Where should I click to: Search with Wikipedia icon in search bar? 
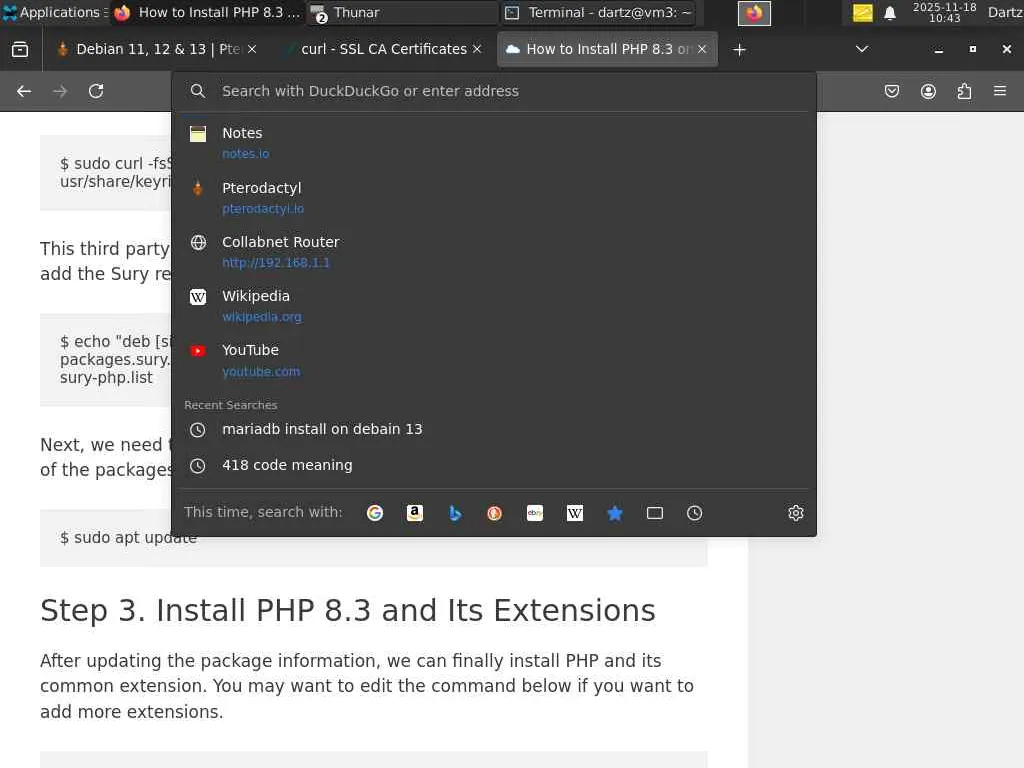click(x=575, y=513)
